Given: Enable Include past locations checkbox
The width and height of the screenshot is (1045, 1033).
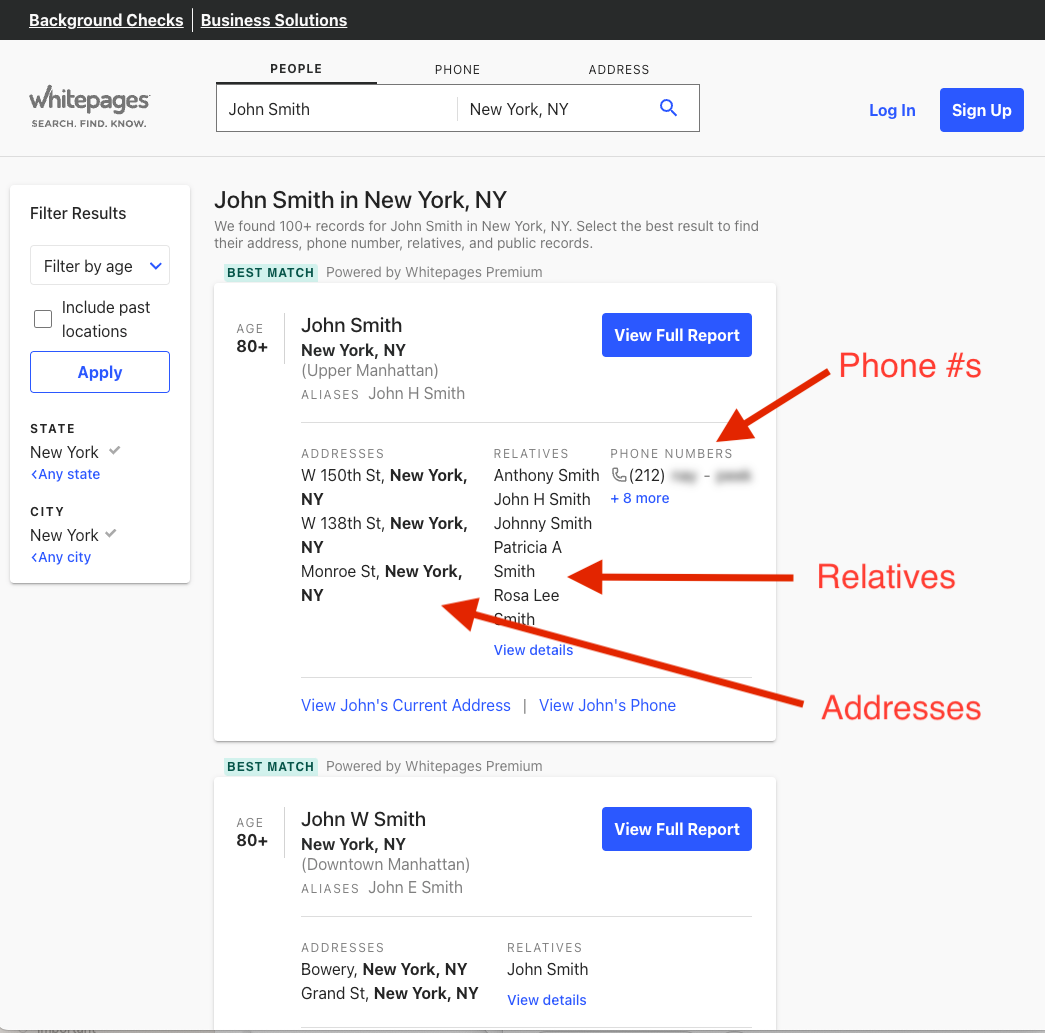Looking at the screenshot, I should (x=43, y=319).
